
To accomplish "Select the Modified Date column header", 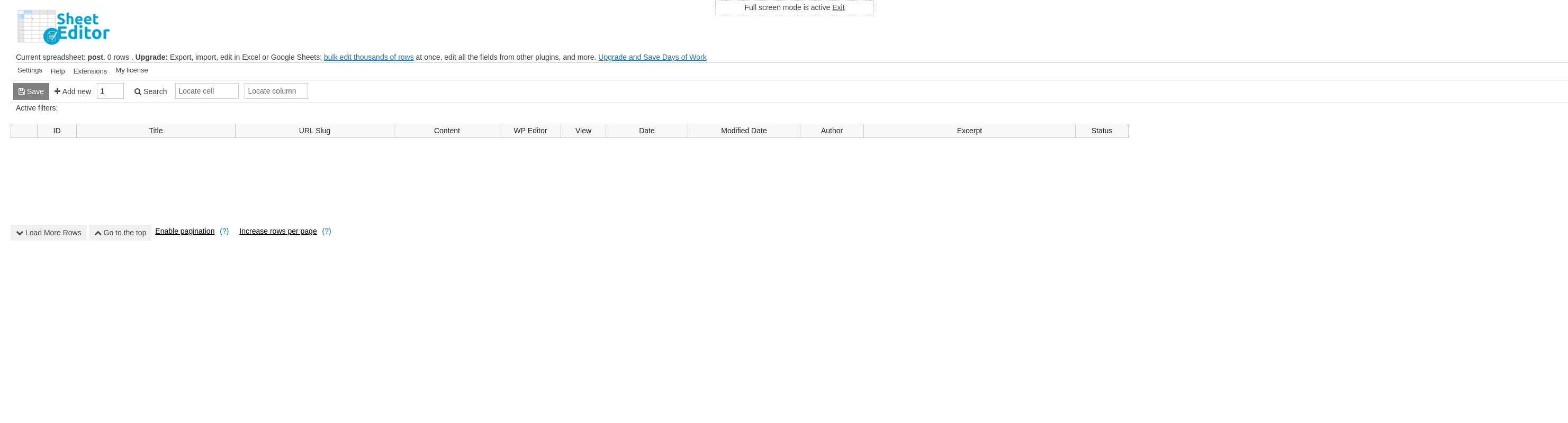I will (744, 131).
